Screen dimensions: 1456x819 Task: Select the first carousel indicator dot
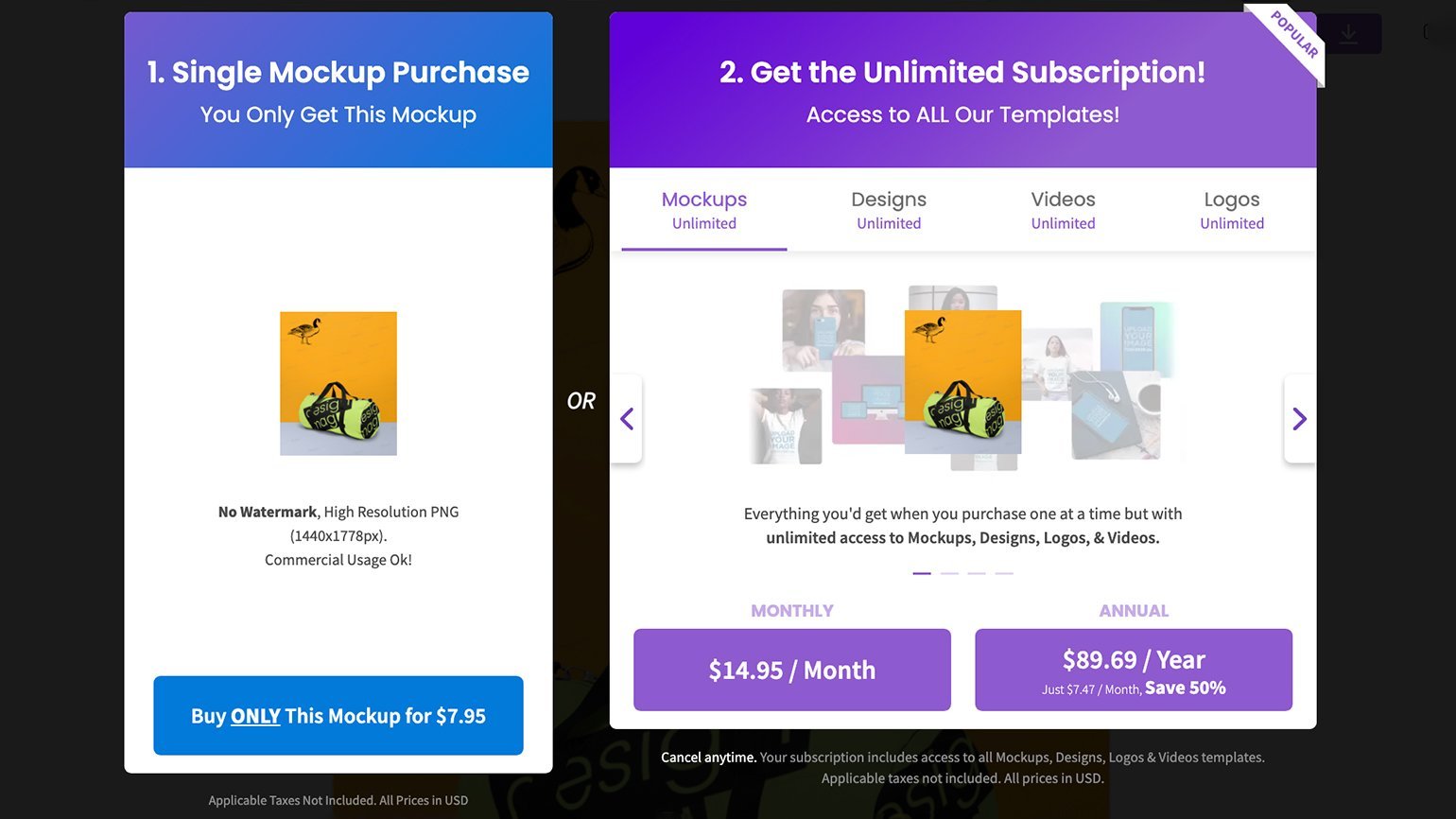point(922,573)
